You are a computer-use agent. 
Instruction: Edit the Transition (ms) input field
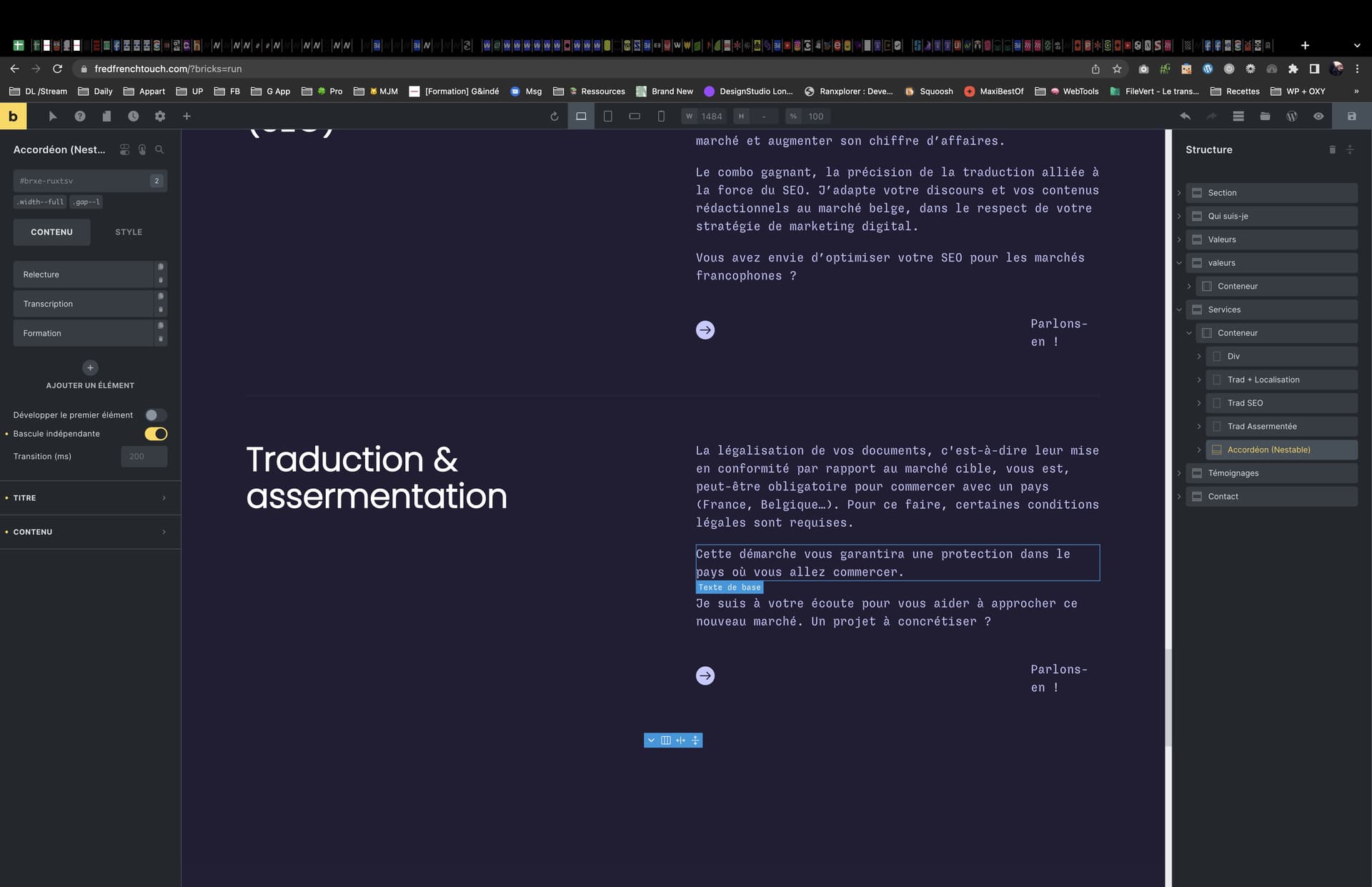pos(144,456)
